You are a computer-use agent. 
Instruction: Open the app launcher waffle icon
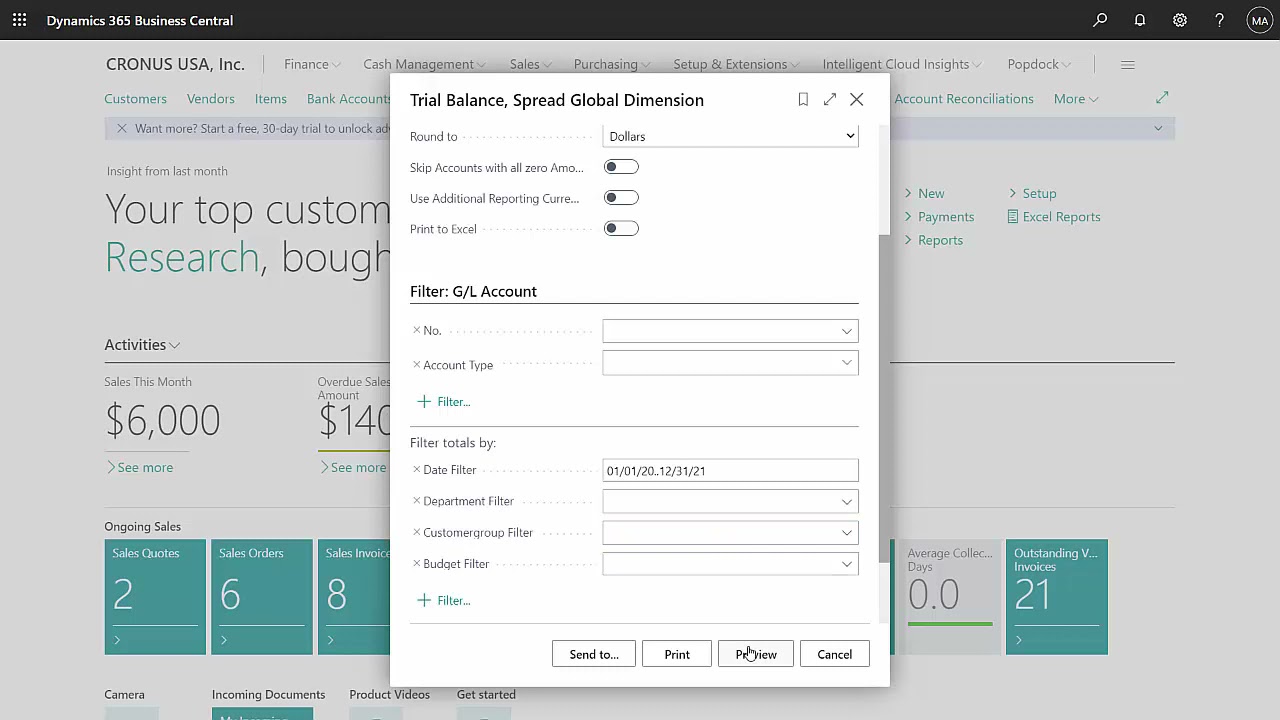click(x=20, y=20)
